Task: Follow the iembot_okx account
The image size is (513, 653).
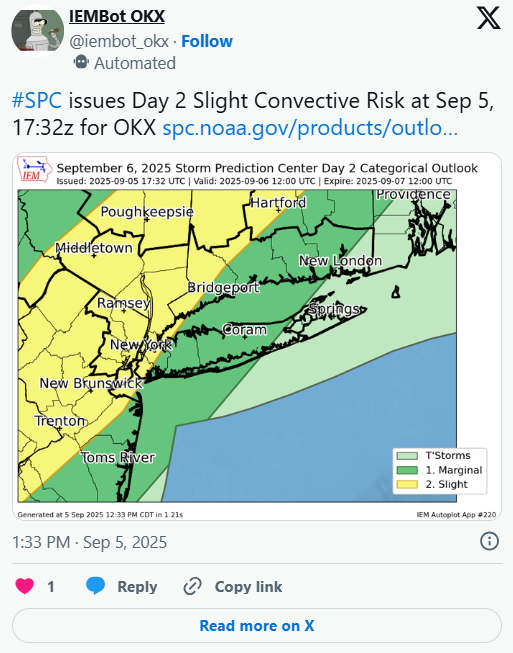Action: (207, 41)
